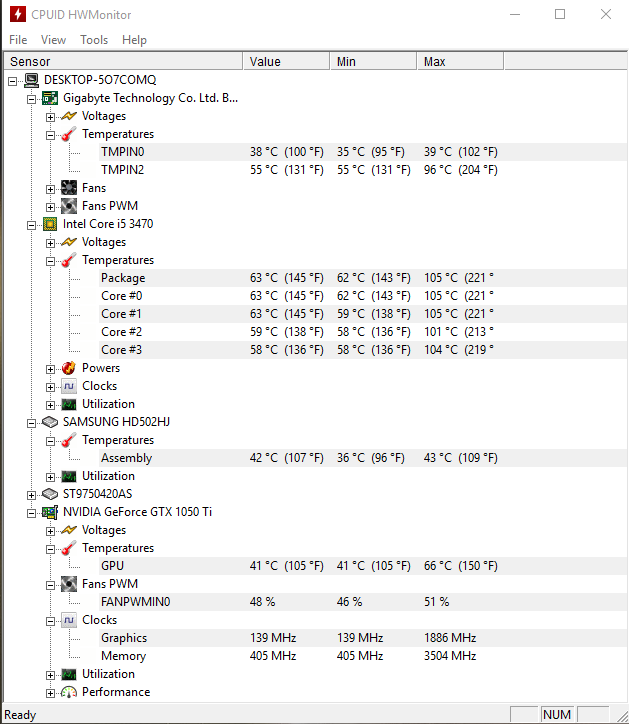Screen dimensions: 629x724
Task: Click the motherboard Fans icon
Action: (69, 188)
